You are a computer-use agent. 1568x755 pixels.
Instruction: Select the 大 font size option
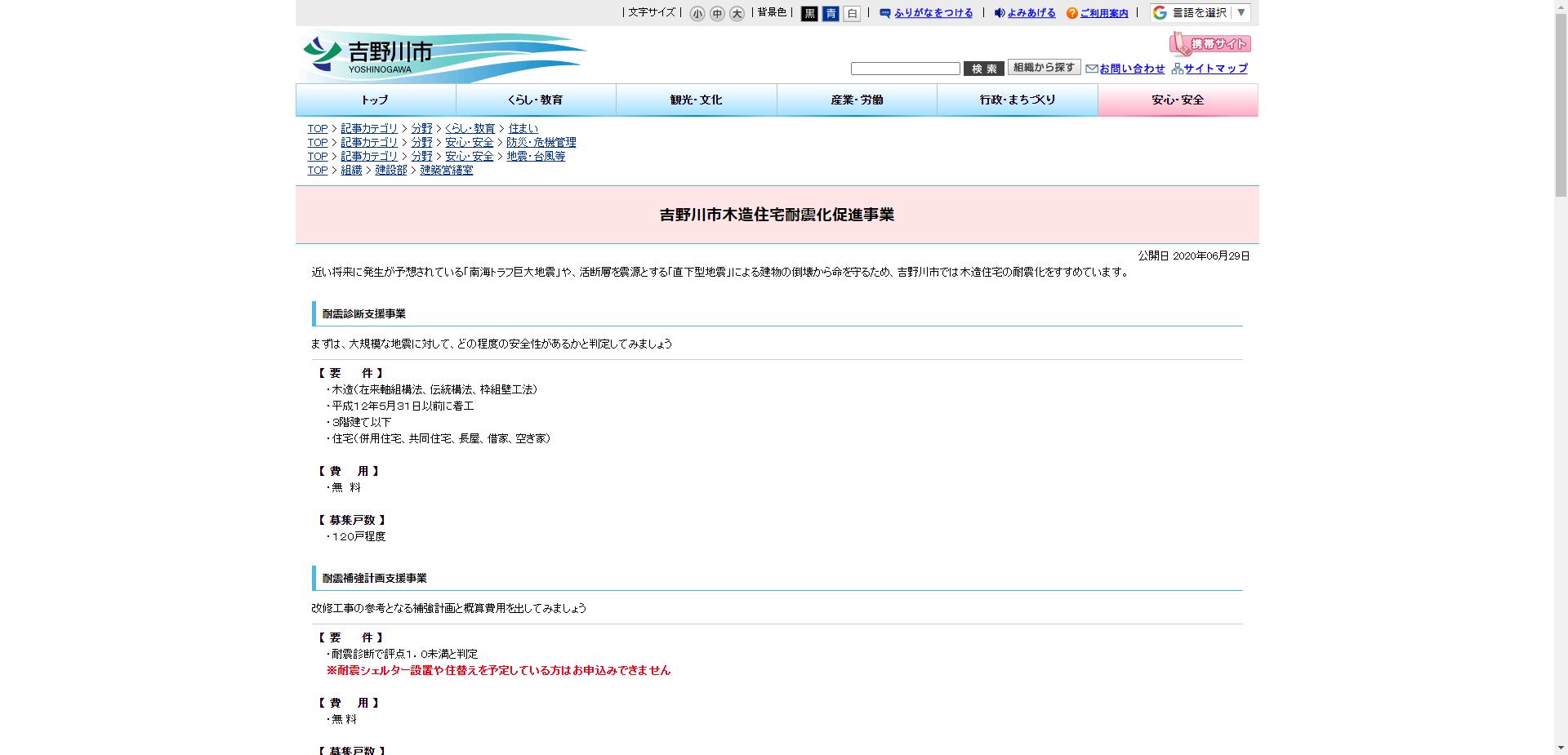coord(737,14)
